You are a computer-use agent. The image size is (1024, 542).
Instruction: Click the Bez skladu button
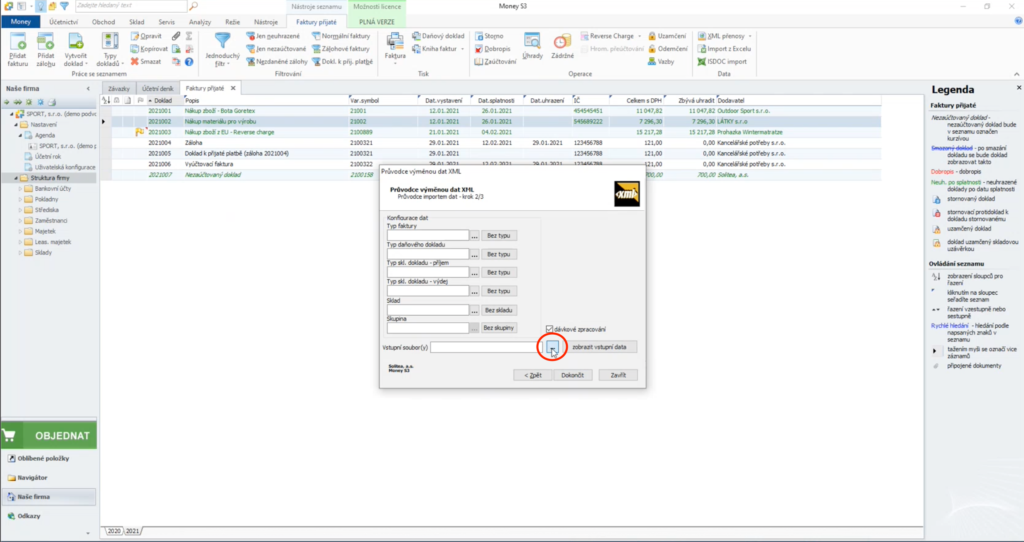pos(499,310)
